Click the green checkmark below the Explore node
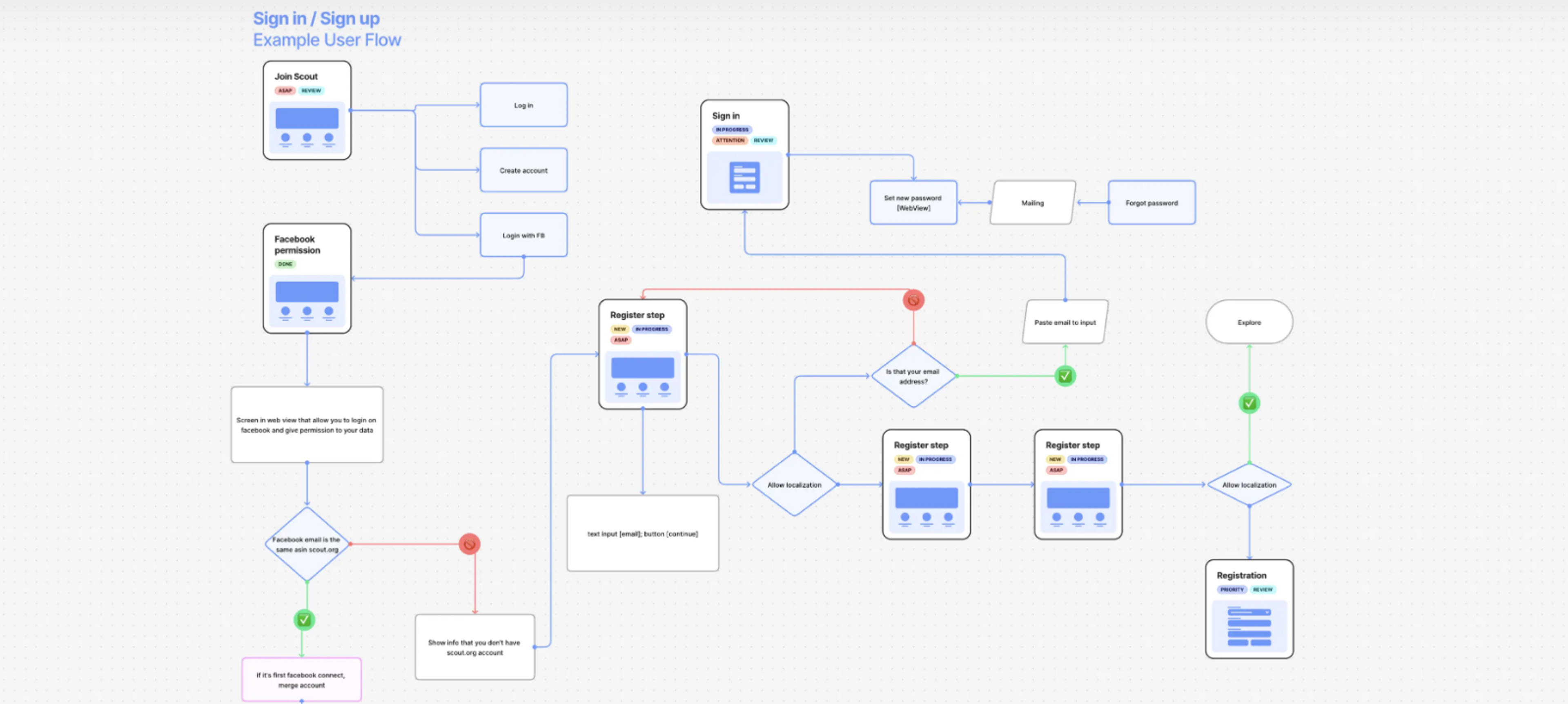 point(1249,403)
